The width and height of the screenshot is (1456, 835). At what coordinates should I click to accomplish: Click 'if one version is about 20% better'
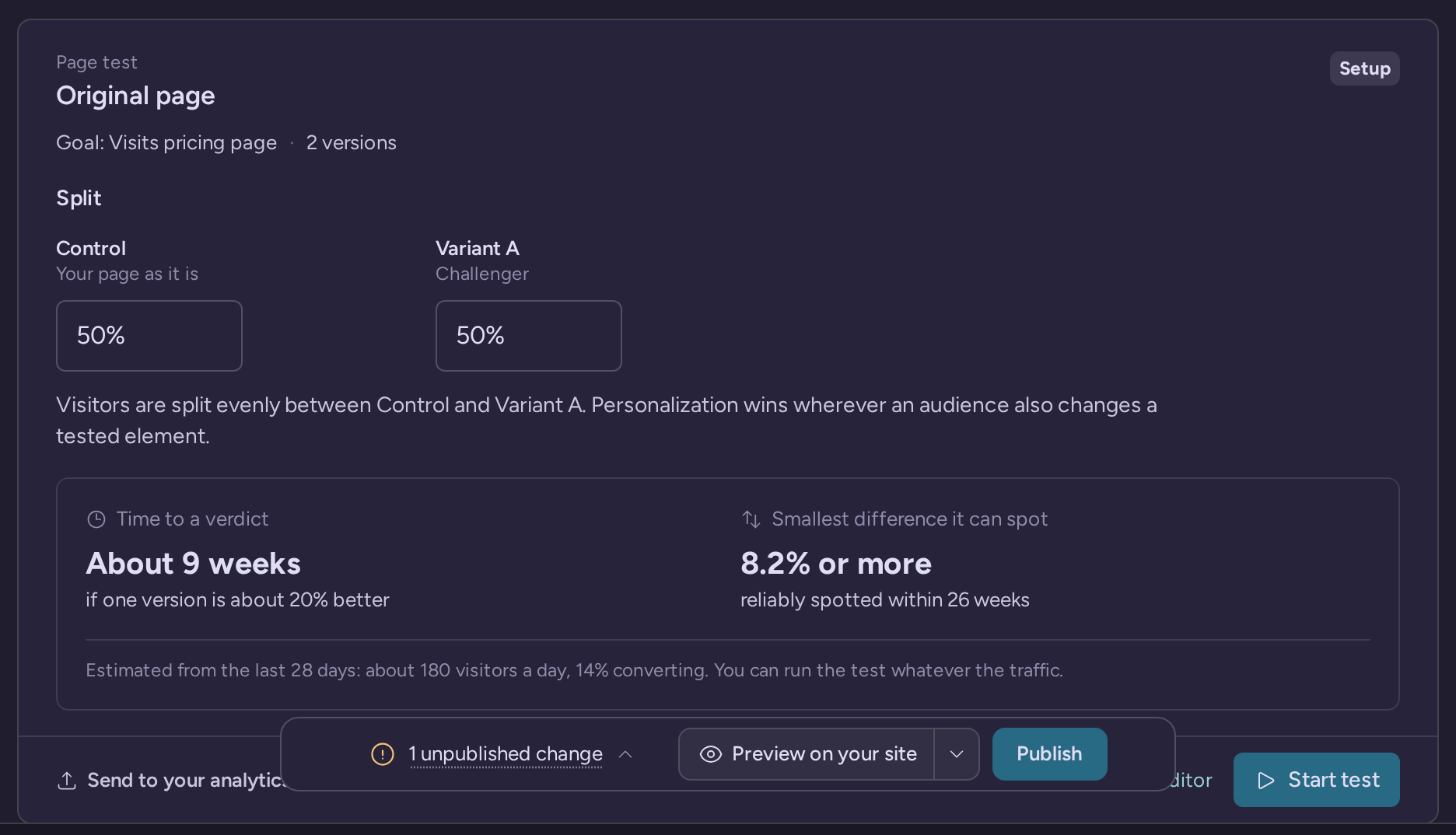point(237,600)
